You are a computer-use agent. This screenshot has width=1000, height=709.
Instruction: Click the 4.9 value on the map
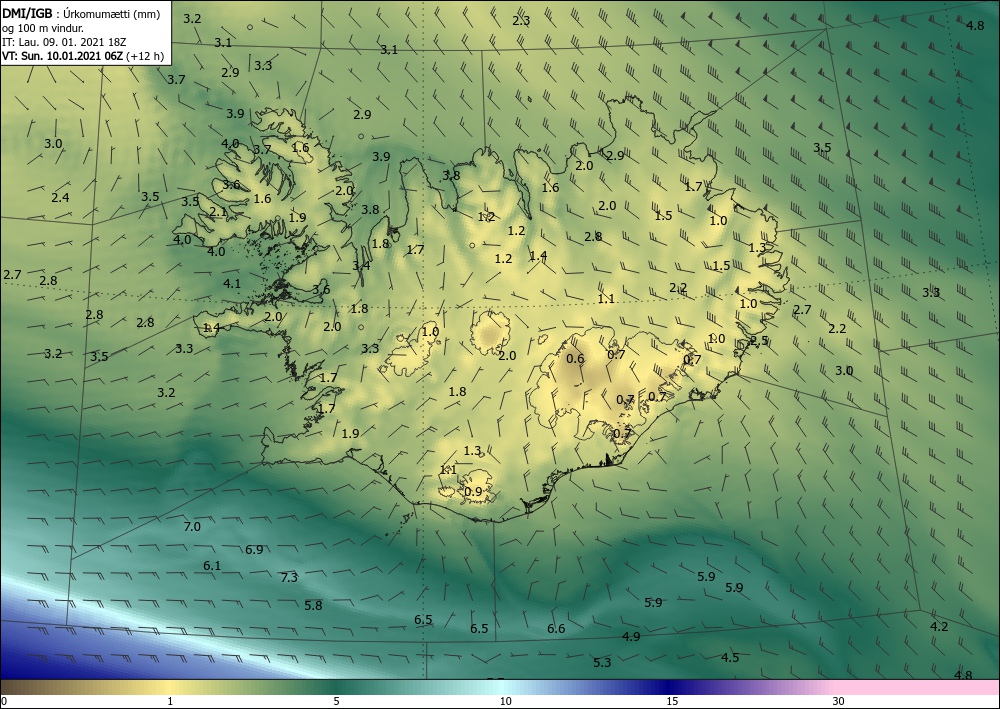(631, 636)
